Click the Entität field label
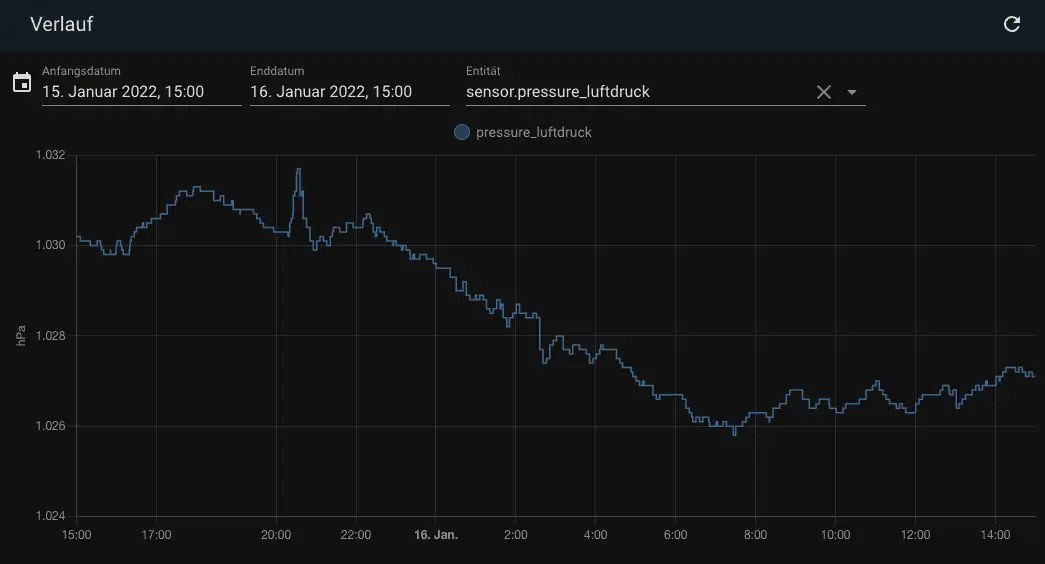The image size is (1045, 564). (483, 71)
